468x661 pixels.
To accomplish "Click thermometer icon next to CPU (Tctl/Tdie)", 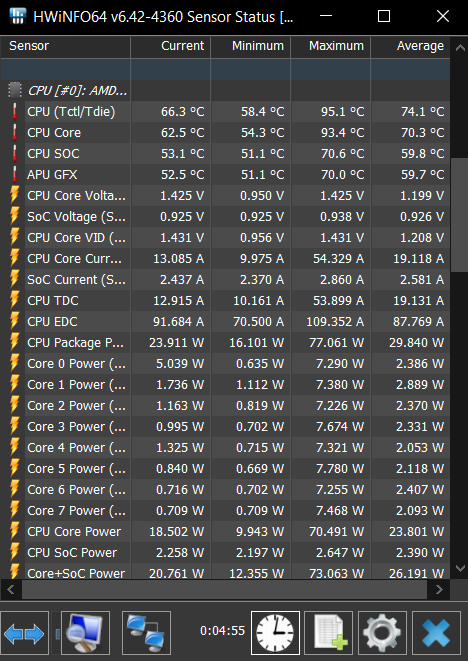I will pyautogui.click(x=15, y=111).
